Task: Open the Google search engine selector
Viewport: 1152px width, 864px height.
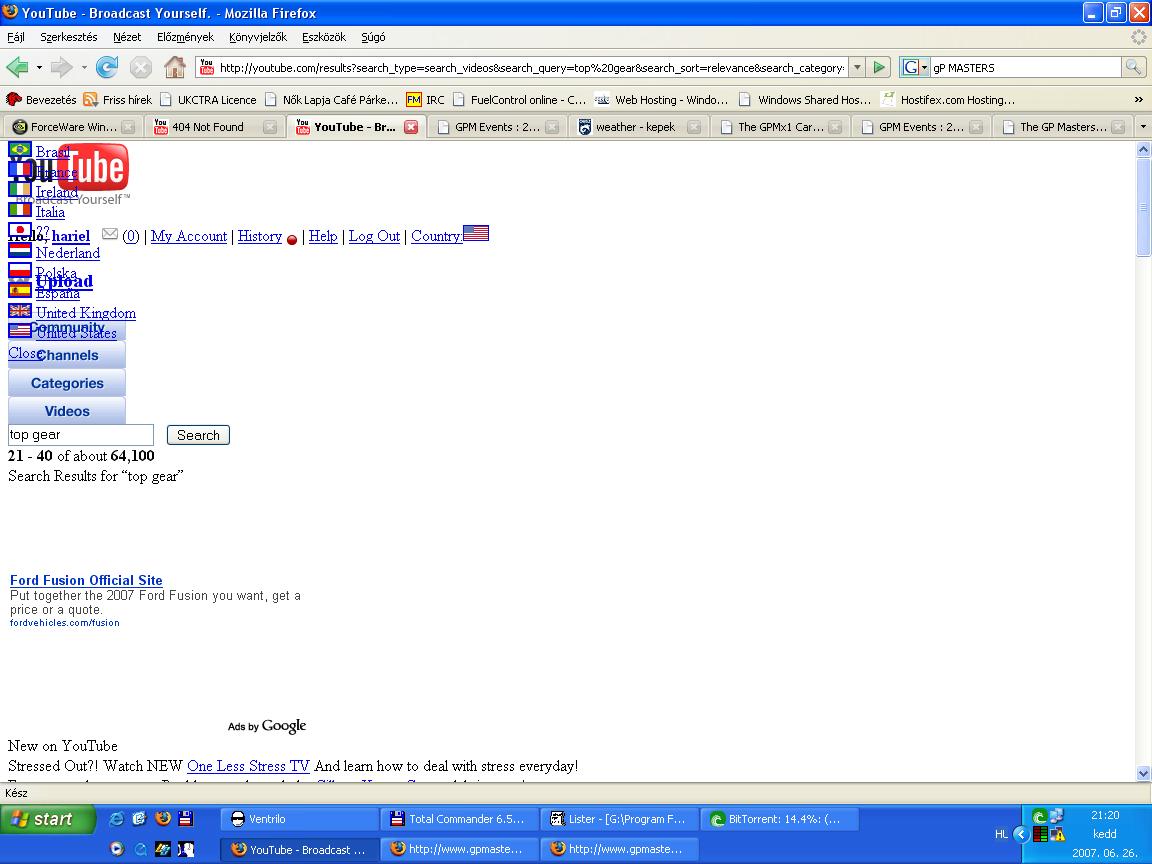Action: 915,68
